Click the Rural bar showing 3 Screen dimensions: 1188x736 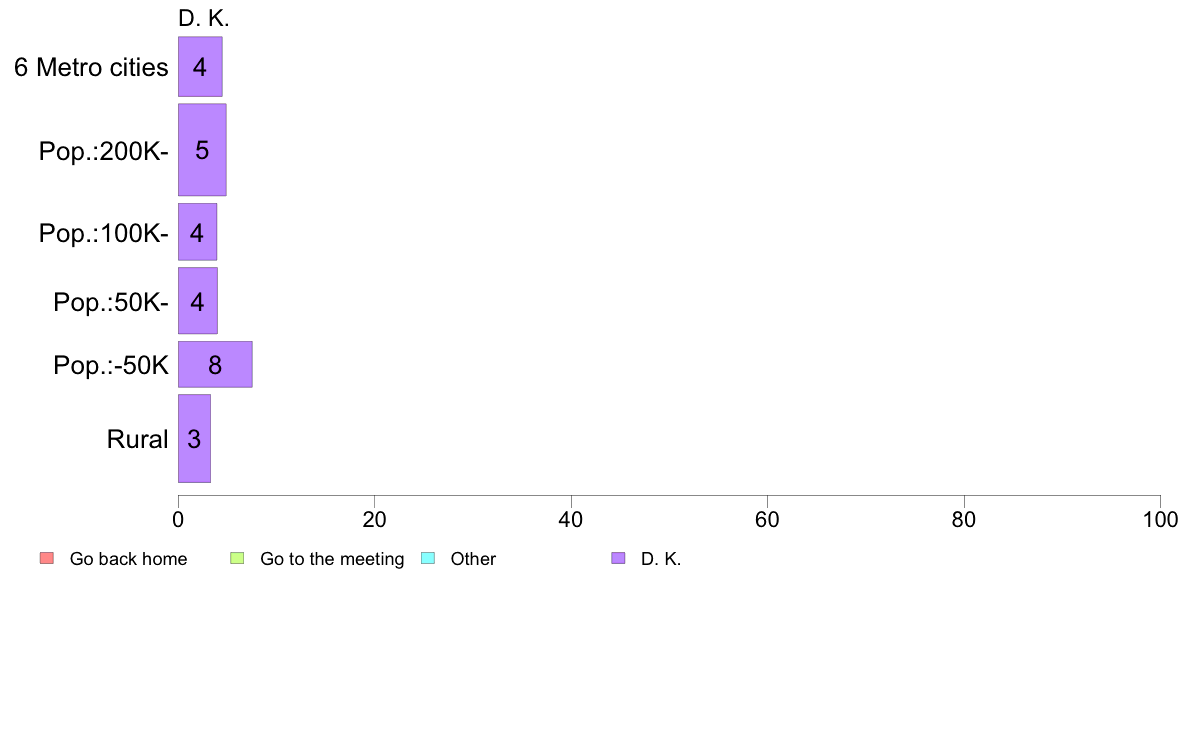pos(194,439)
